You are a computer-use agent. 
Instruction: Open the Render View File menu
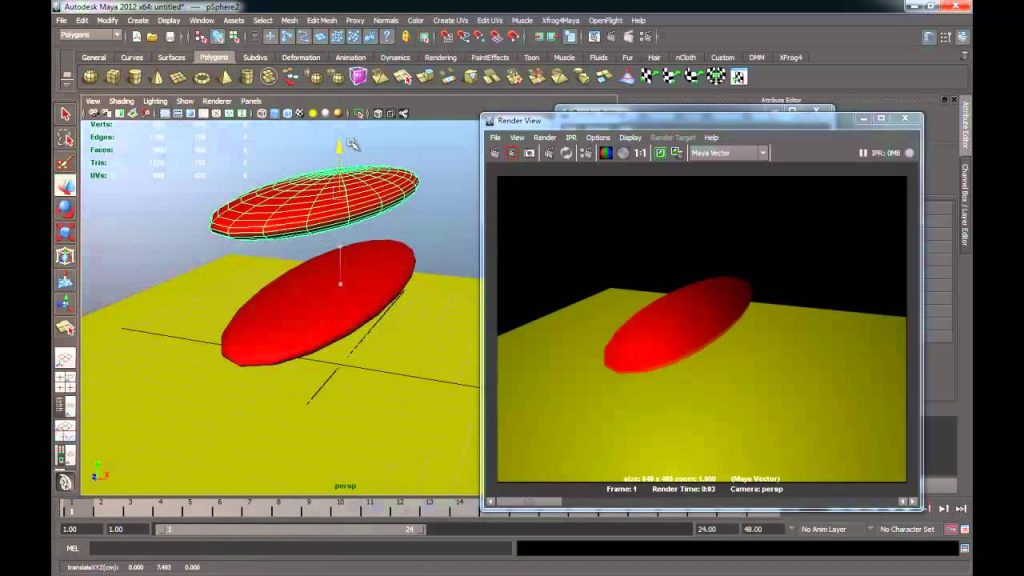click(495, 138)
